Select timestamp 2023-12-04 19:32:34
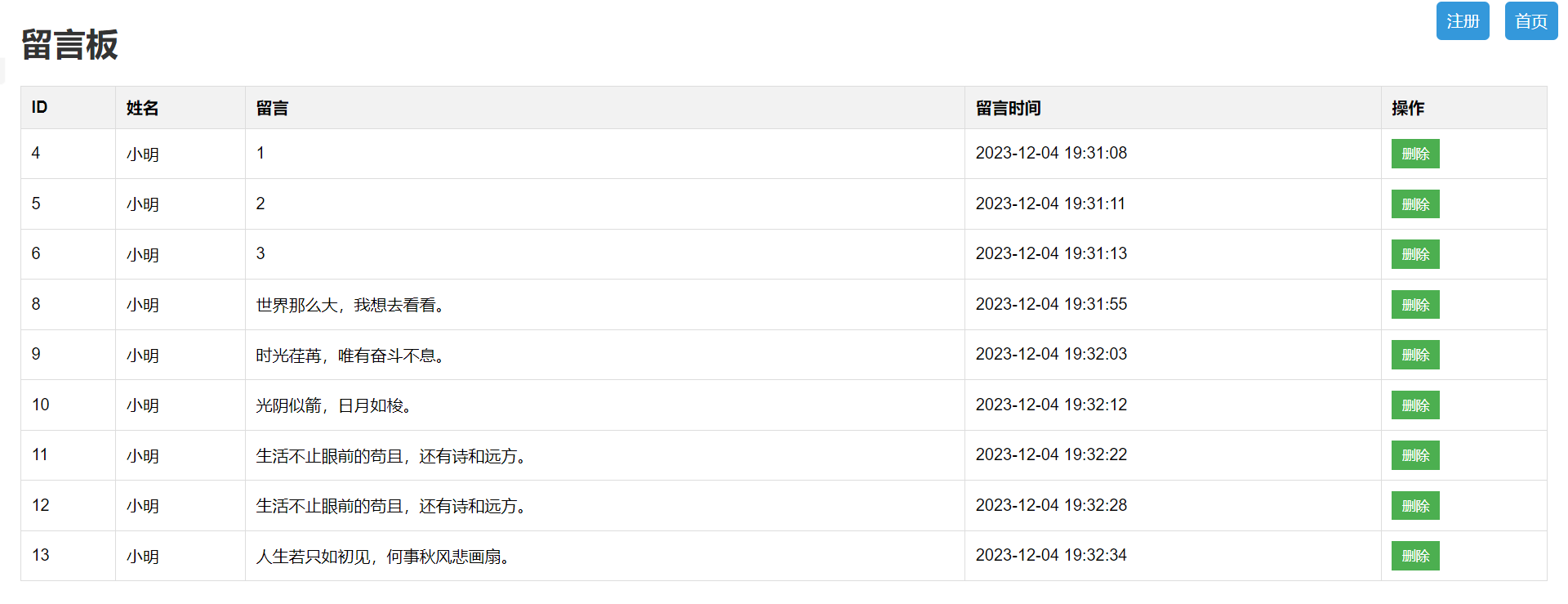 (1051, 555)
